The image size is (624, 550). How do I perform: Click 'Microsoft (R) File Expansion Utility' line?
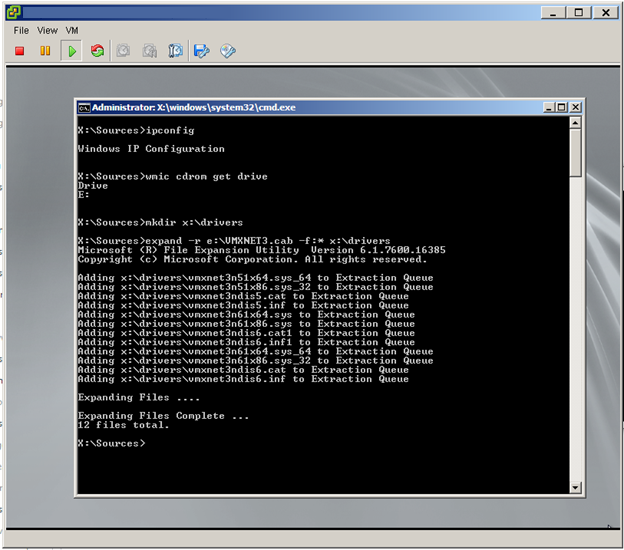pyautogui.click(x=261, y=250)
